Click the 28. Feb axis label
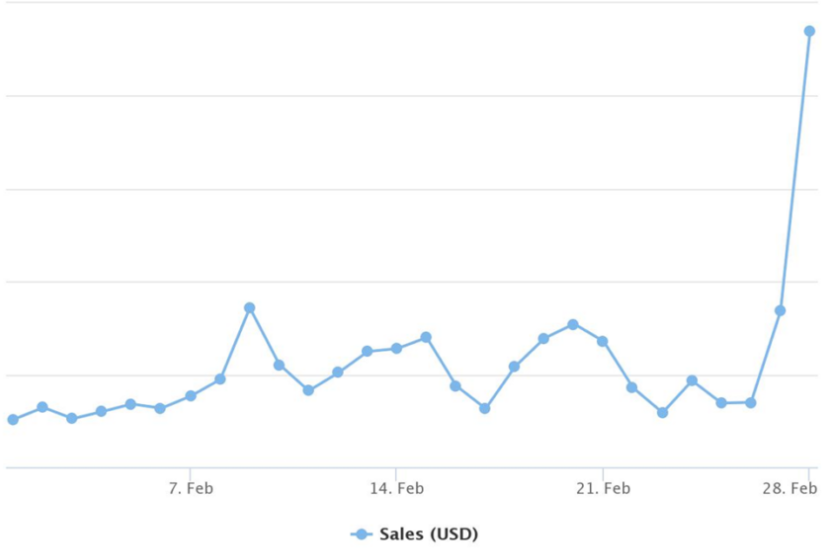This screenshot has height=560, width=836. point(790,488)
